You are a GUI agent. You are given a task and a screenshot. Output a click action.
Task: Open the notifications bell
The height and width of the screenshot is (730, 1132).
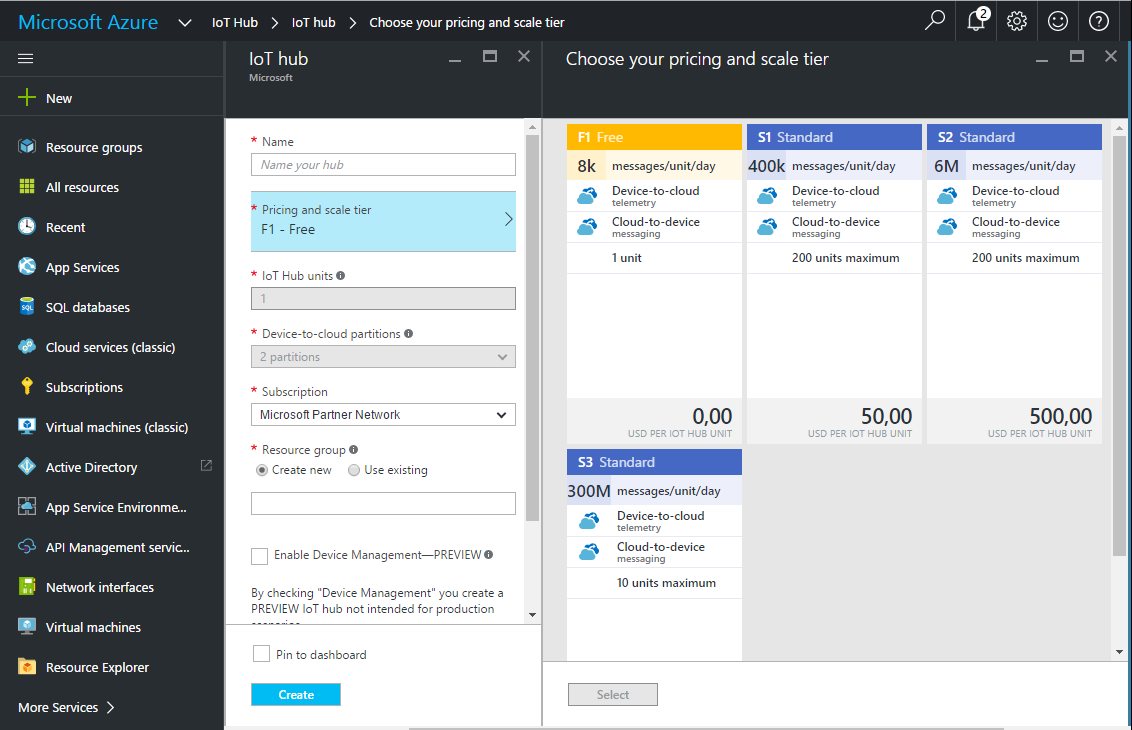pos(976,20)
